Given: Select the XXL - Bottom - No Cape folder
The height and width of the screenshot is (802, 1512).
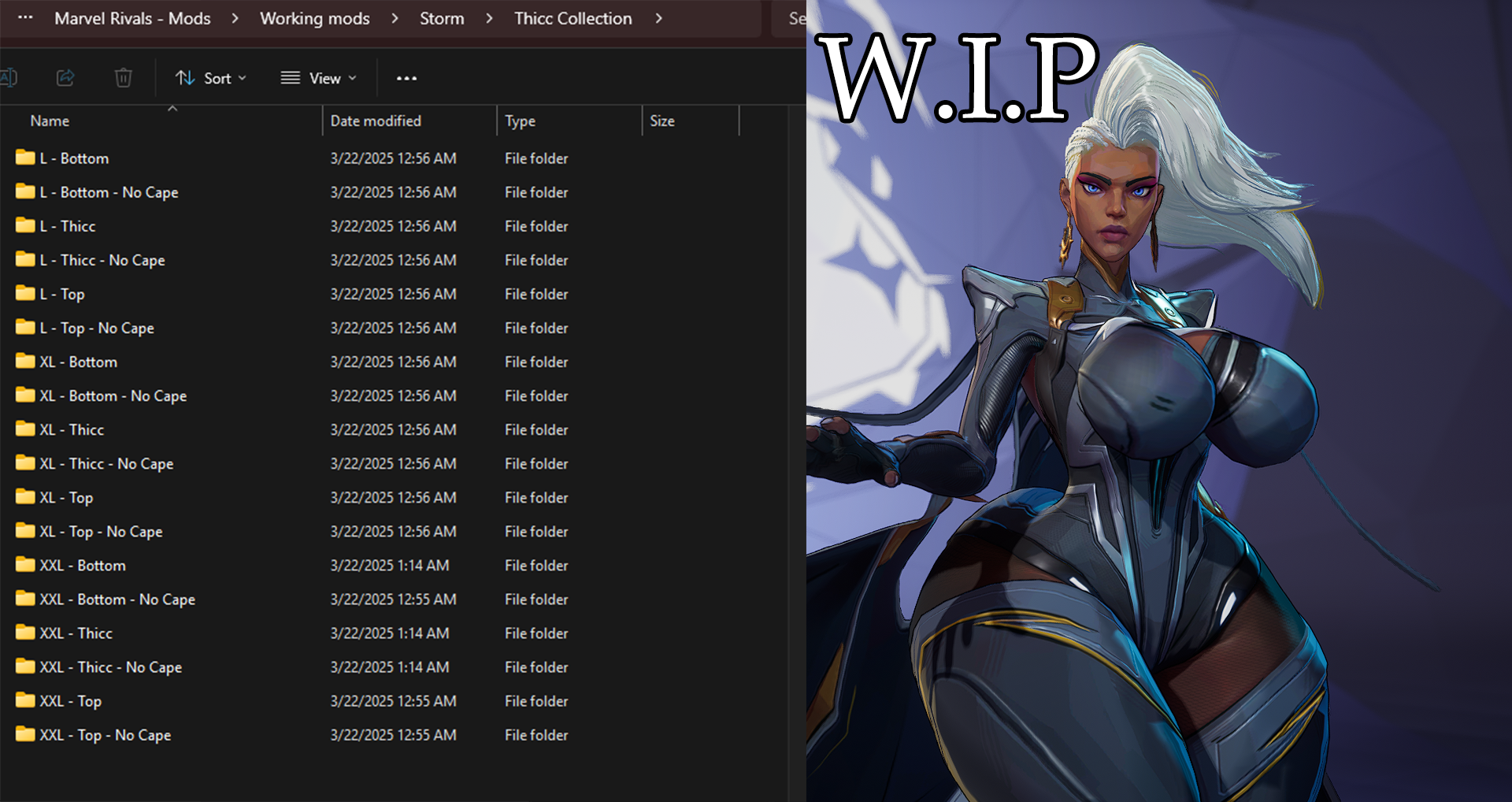Looking at the screenshot, I should pos(117,599).
